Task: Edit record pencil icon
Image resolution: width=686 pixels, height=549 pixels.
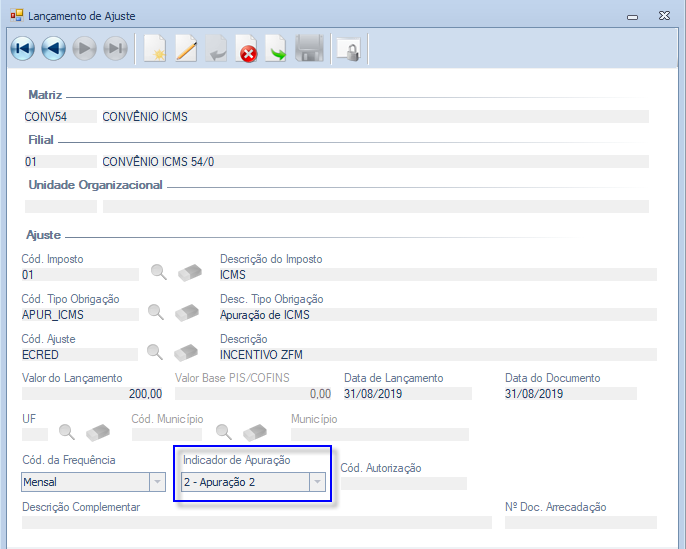Action: pos(186,48)
